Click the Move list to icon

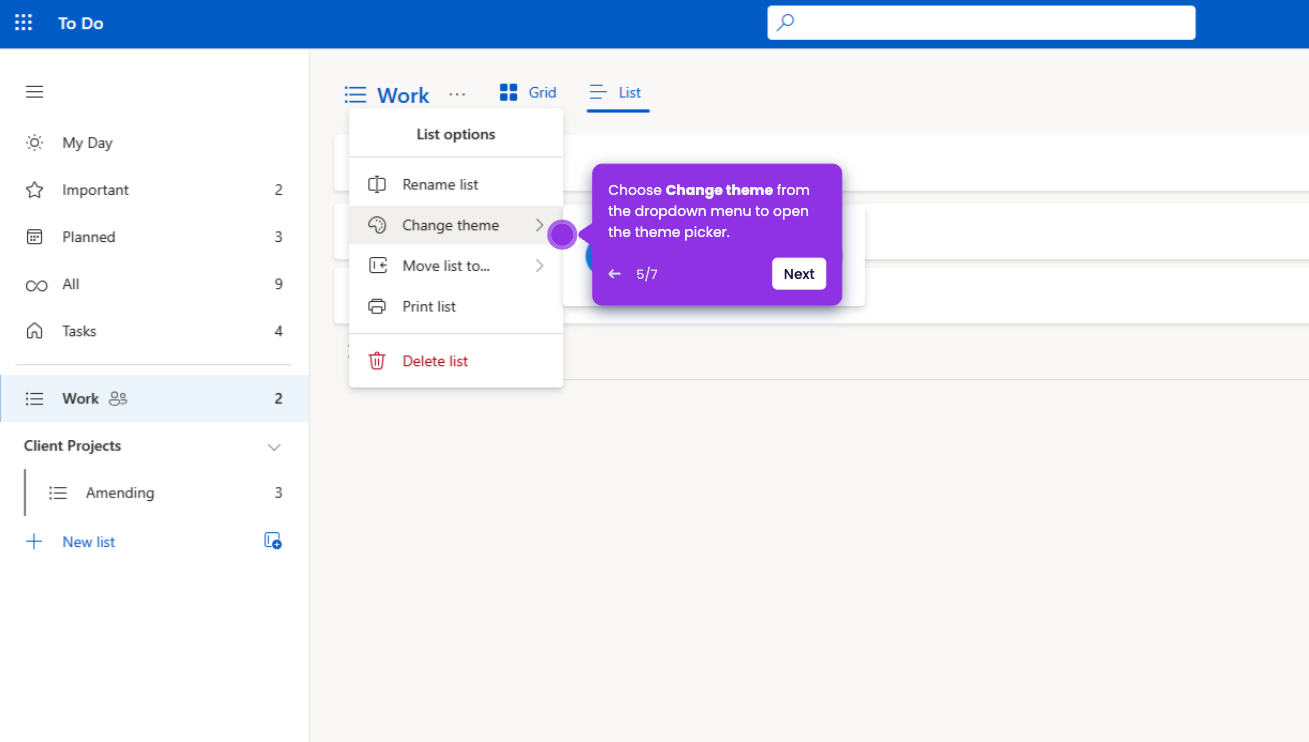click(x=377, y=266)
